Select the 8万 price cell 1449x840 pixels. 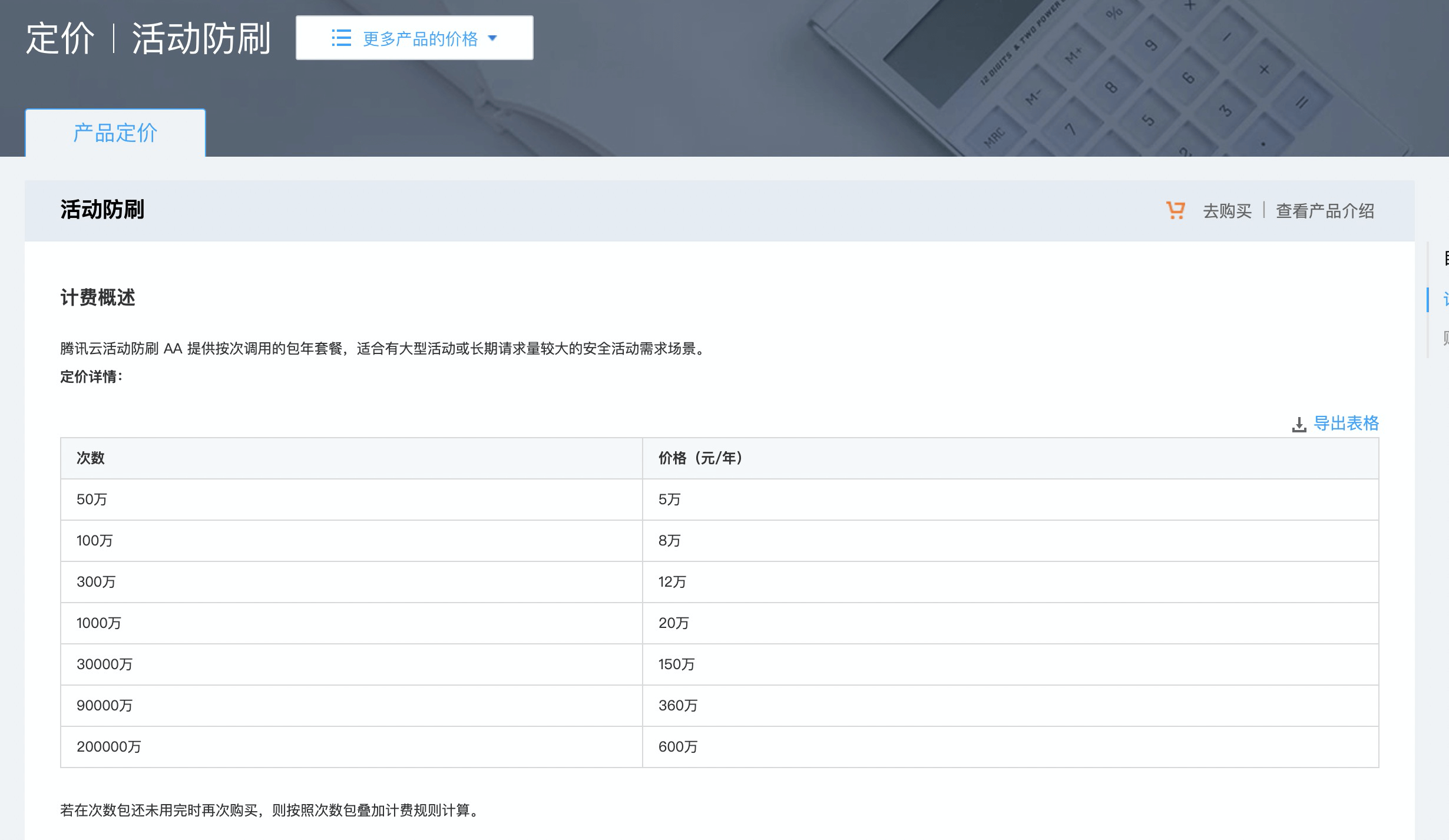tap(1010, 541)
